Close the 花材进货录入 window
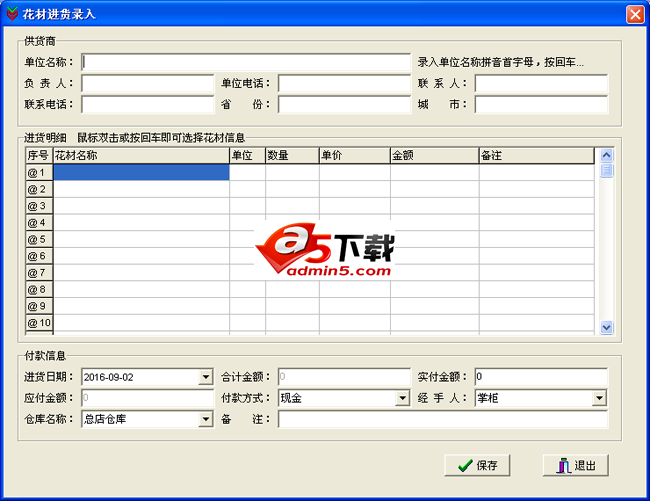The image size is (650, 501). coord(635,15)
